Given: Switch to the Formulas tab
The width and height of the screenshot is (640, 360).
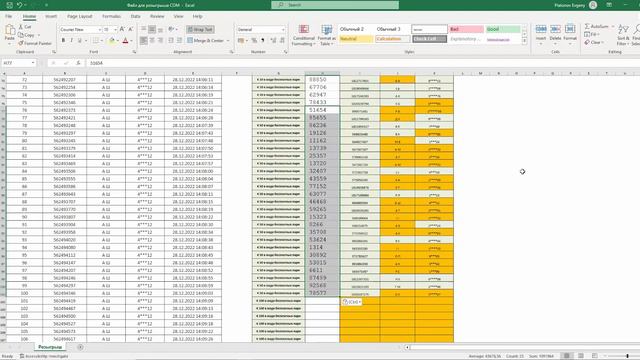Looking at the screenshot, I should tap(111, 16).
